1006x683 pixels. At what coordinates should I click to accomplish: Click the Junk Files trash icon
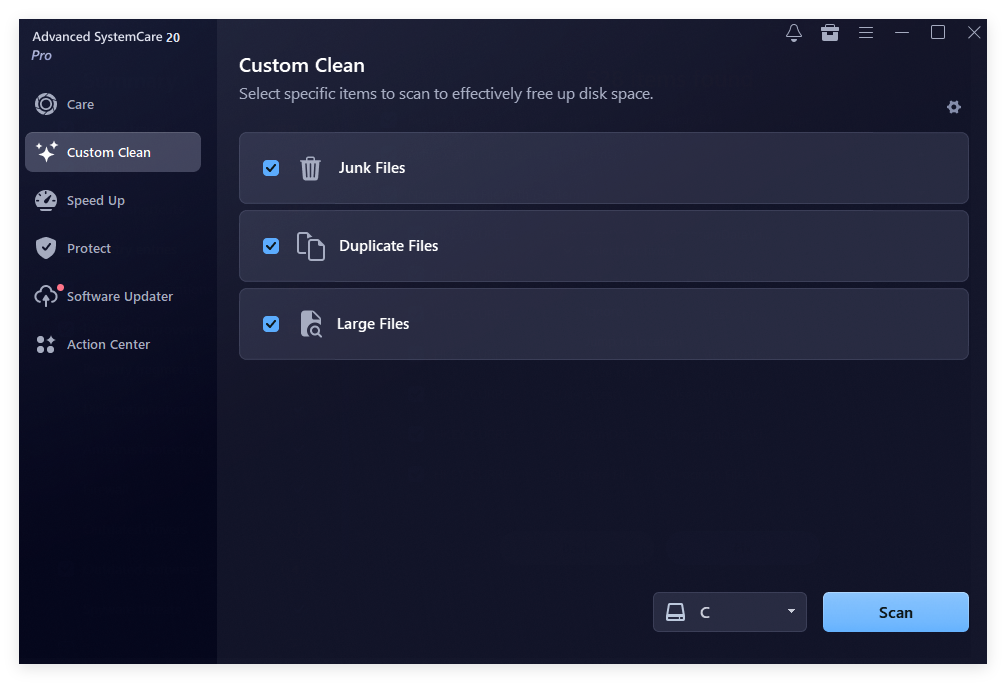tap(310, 168)
